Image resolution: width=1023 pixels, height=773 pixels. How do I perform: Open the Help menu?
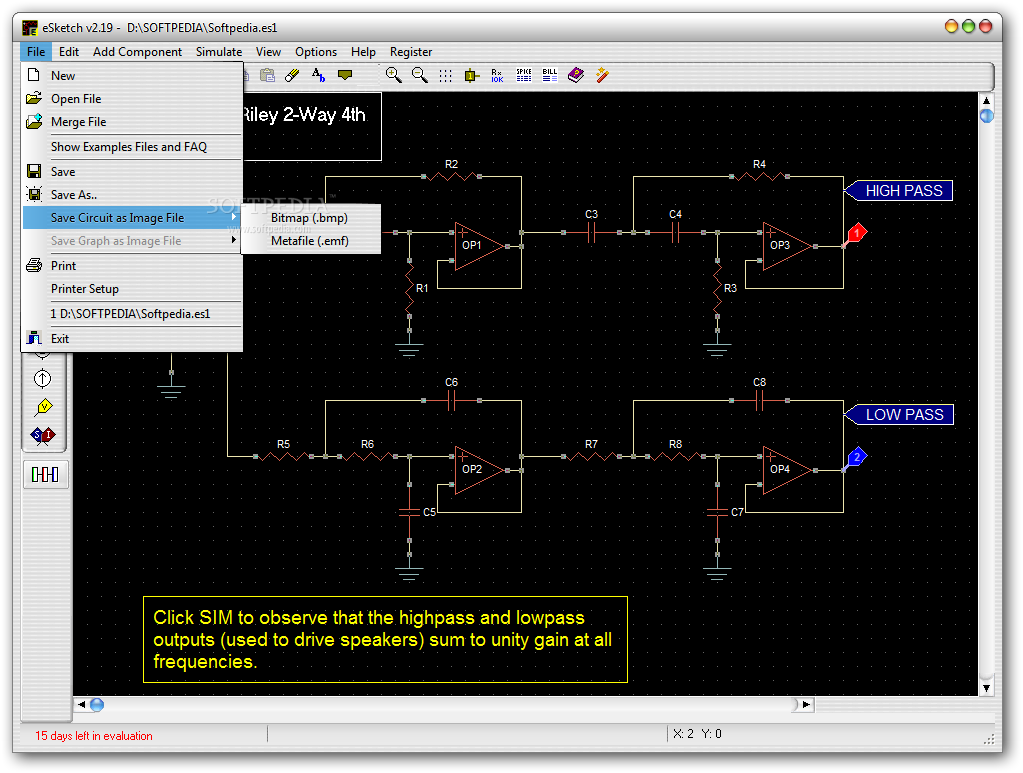[x=363, y=52]
